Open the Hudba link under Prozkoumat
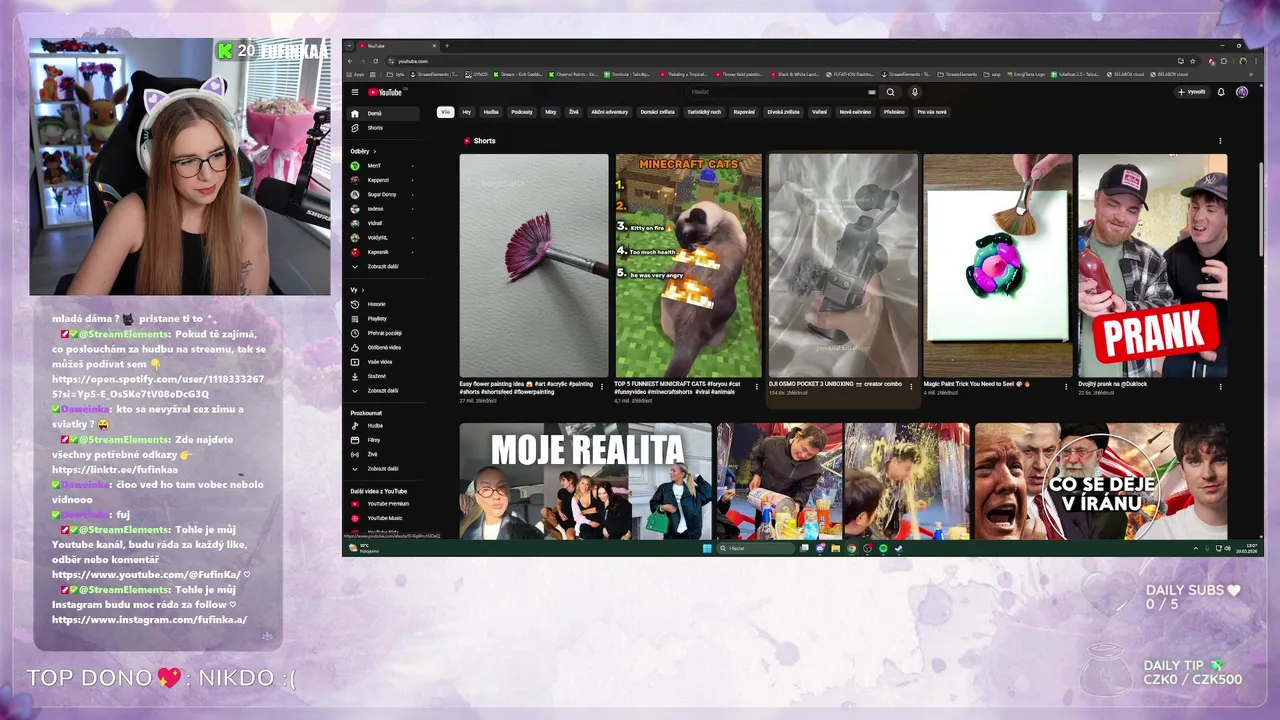1280x720 pixels. (381, 426)
